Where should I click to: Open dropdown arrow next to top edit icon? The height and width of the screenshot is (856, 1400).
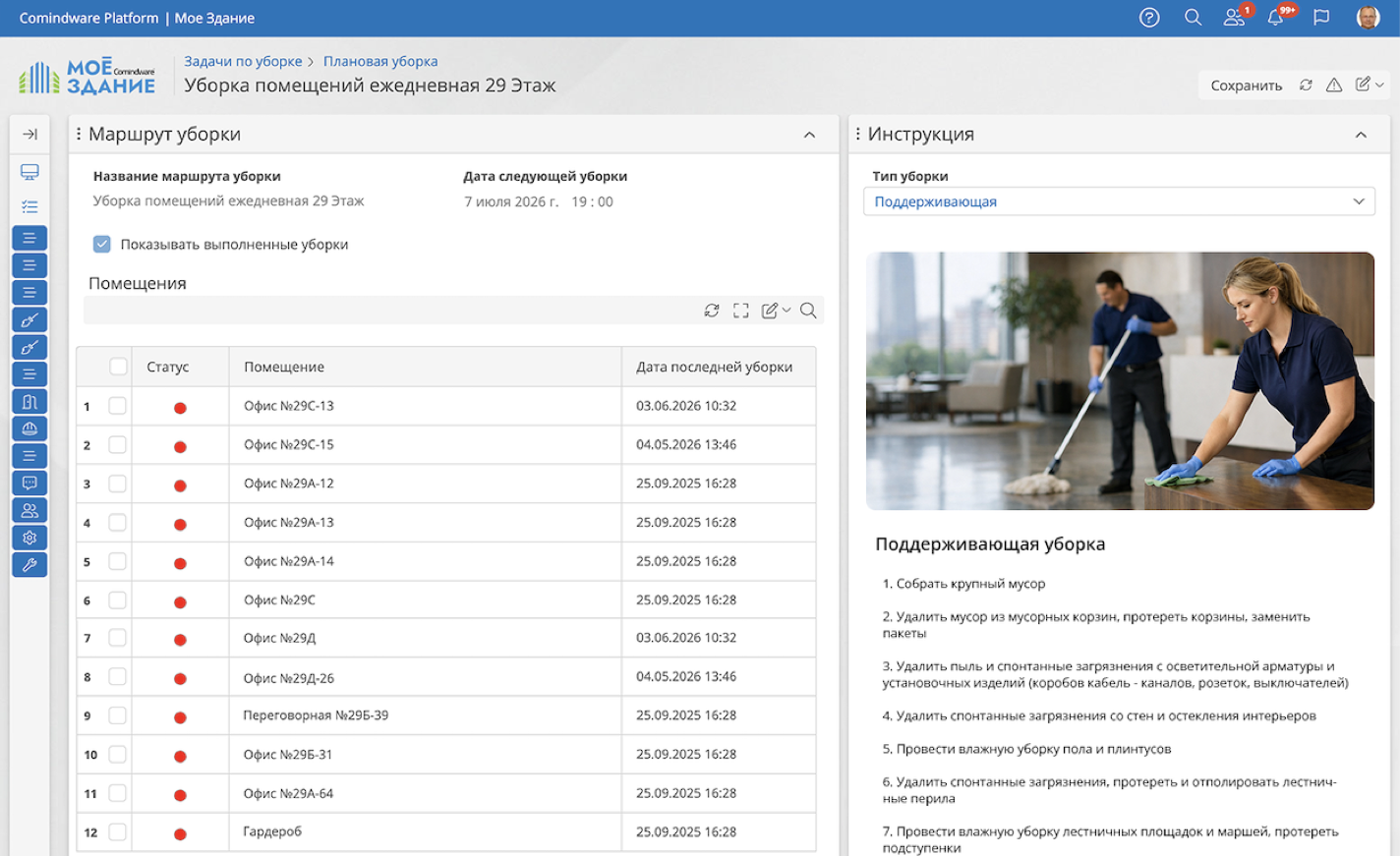pos(1379,86)
